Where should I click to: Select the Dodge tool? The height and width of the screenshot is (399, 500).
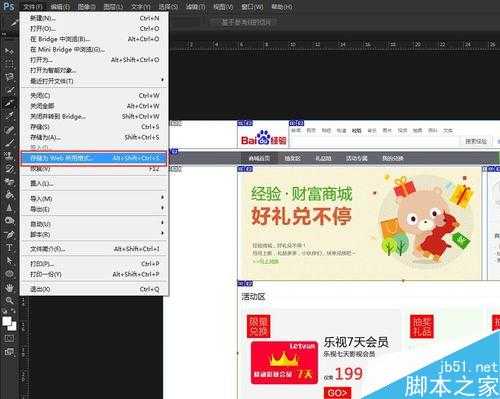[9, 221]
